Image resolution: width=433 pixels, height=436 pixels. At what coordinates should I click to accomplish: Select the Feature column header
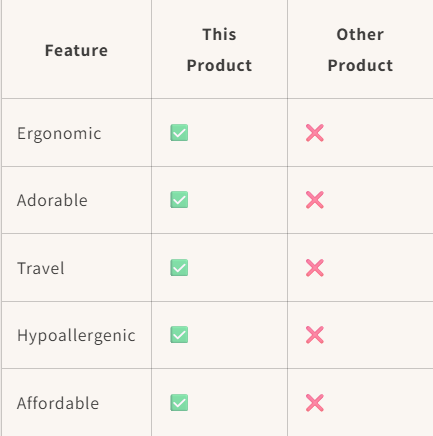(76, 51)
